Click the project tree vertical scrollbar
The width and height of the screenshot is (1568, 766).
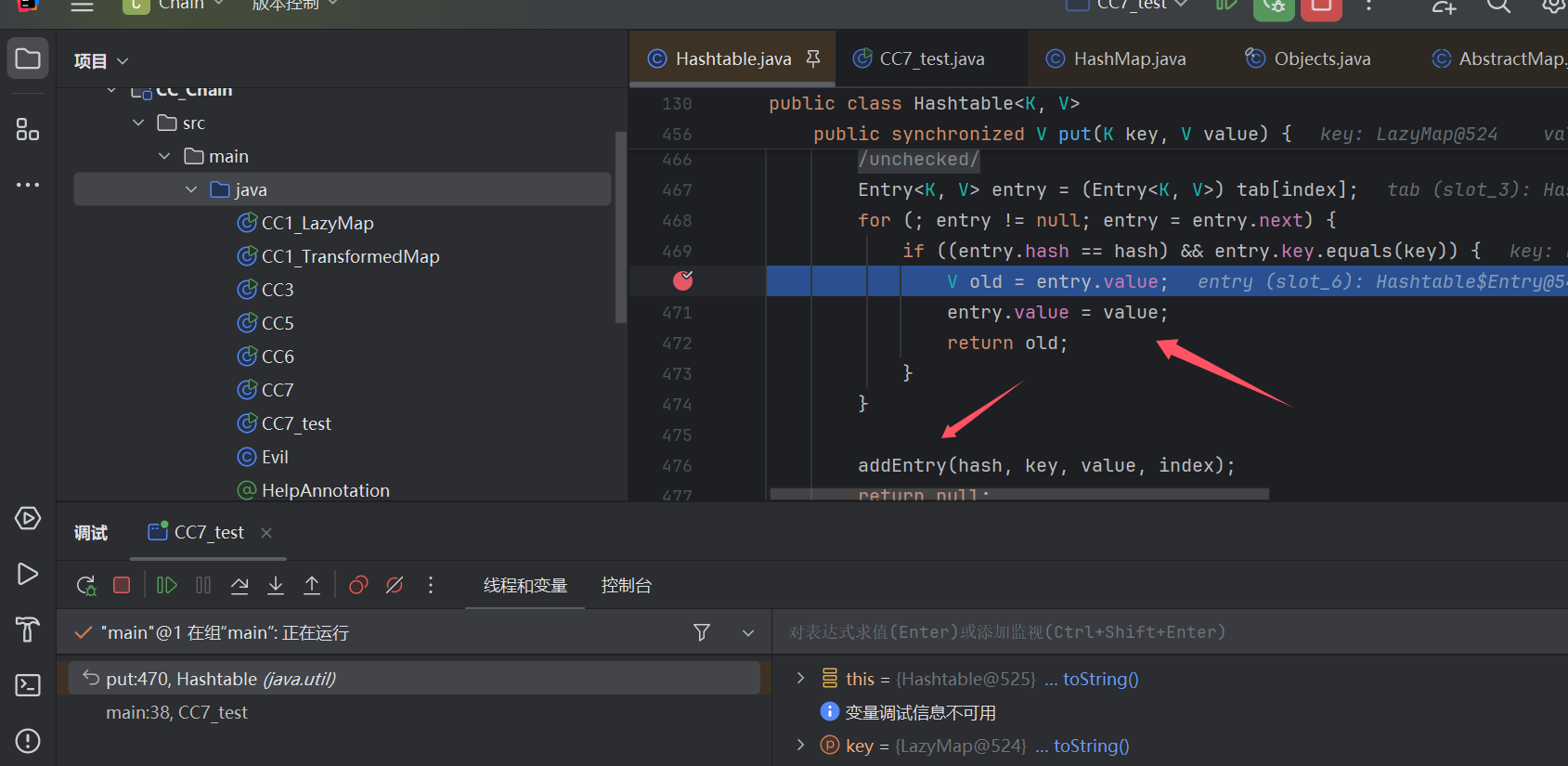[621, 227]
